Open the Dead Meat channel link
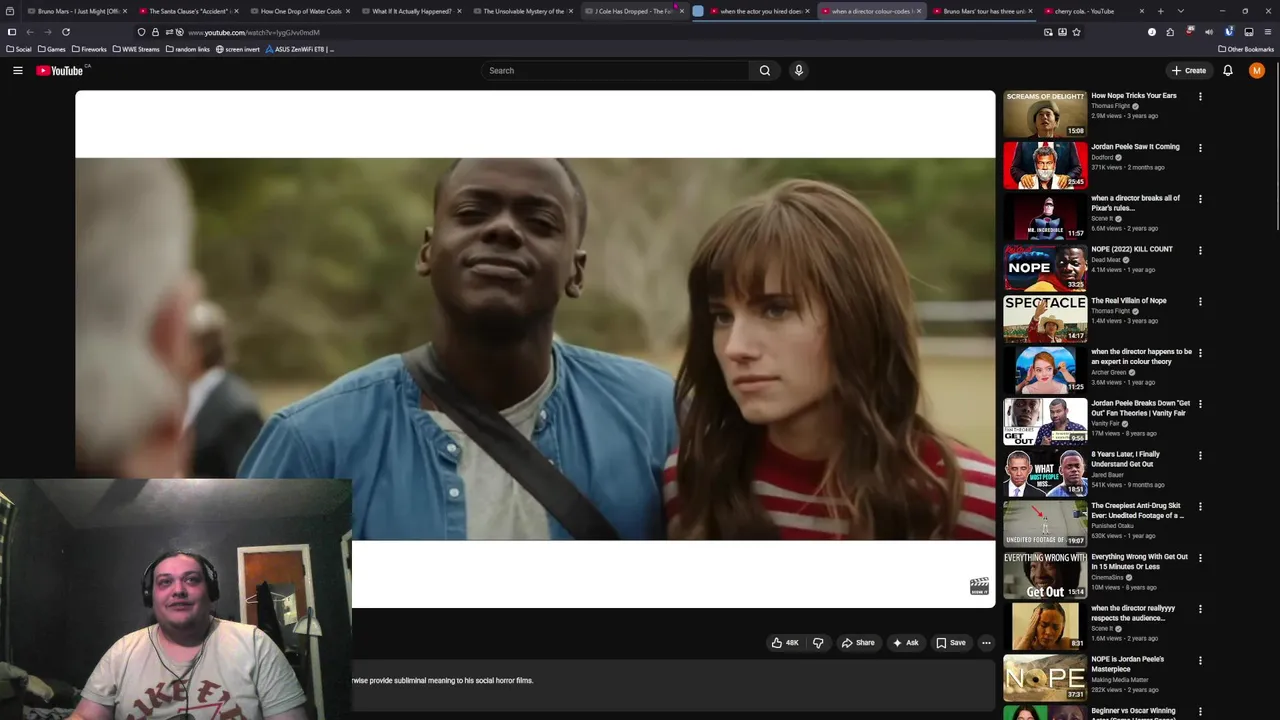Screen dimensions: 1280x720 tap(1106, 260)
